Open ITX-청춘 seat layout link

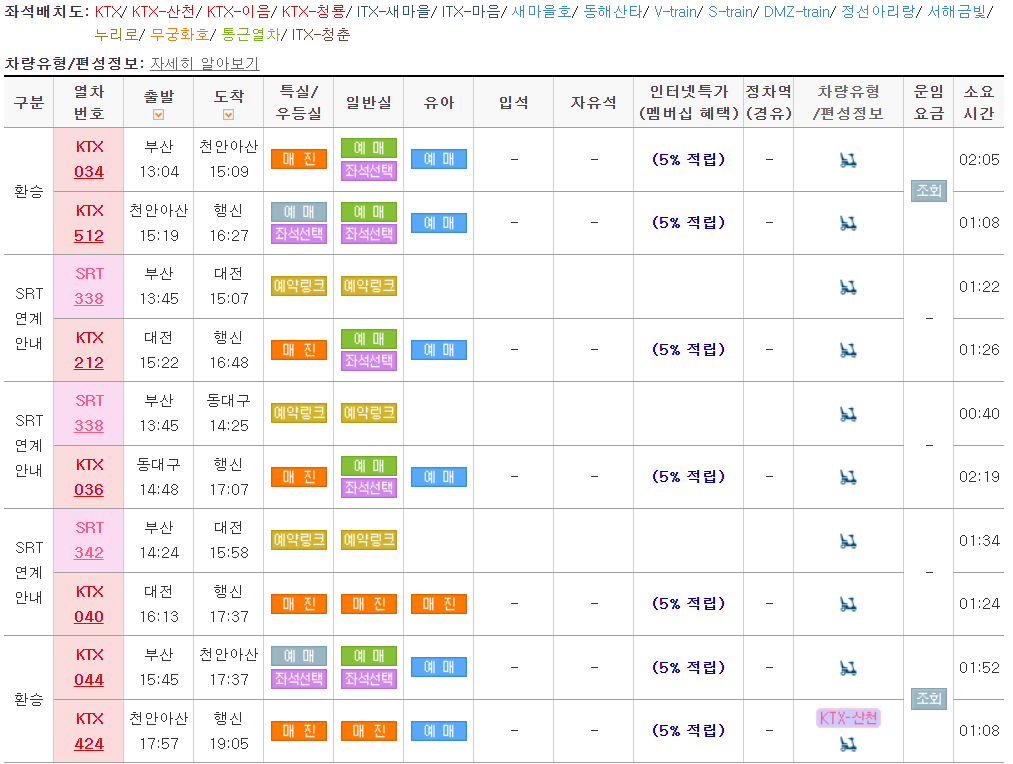(320, 34)
